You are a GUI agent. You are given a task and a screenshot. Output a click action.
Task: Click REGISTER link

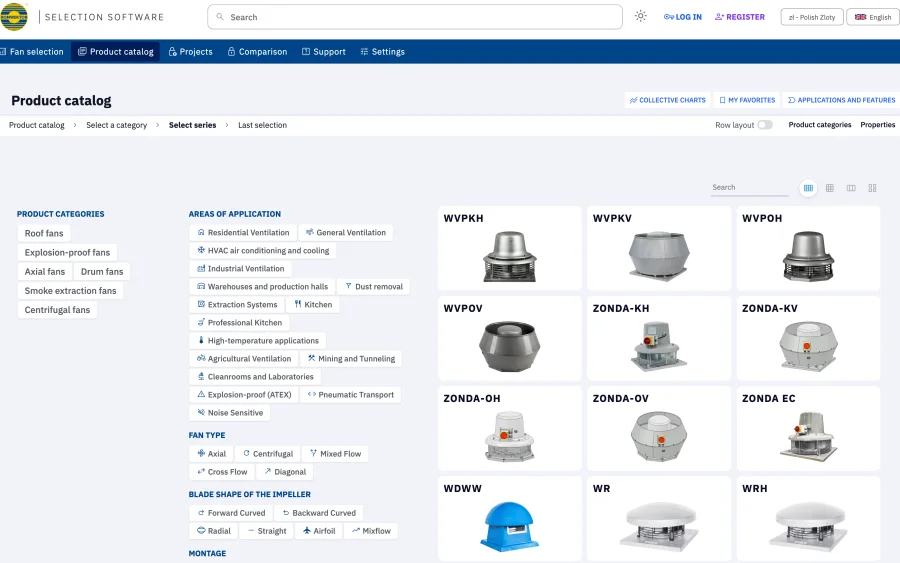point(740,17)
